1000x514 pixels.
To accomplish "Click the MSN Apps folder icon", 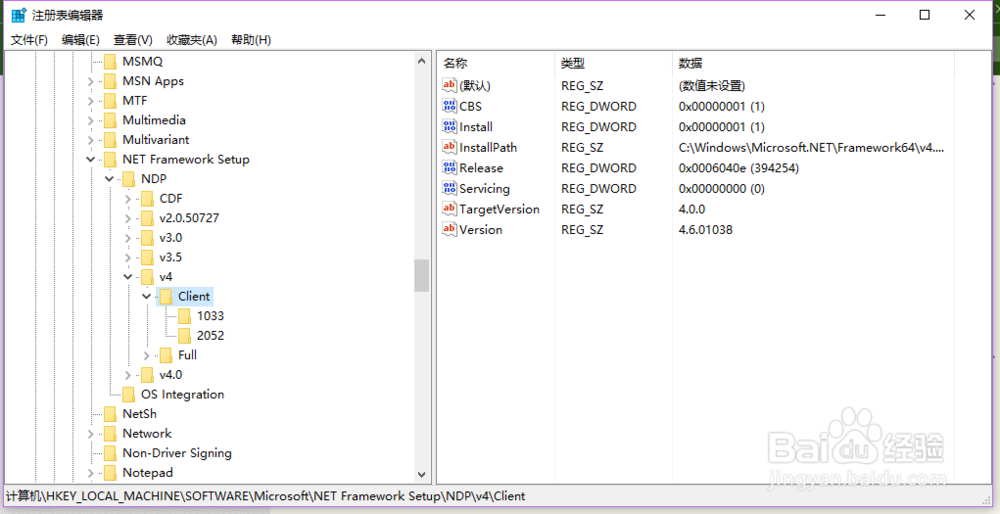I will click(110, 81).
